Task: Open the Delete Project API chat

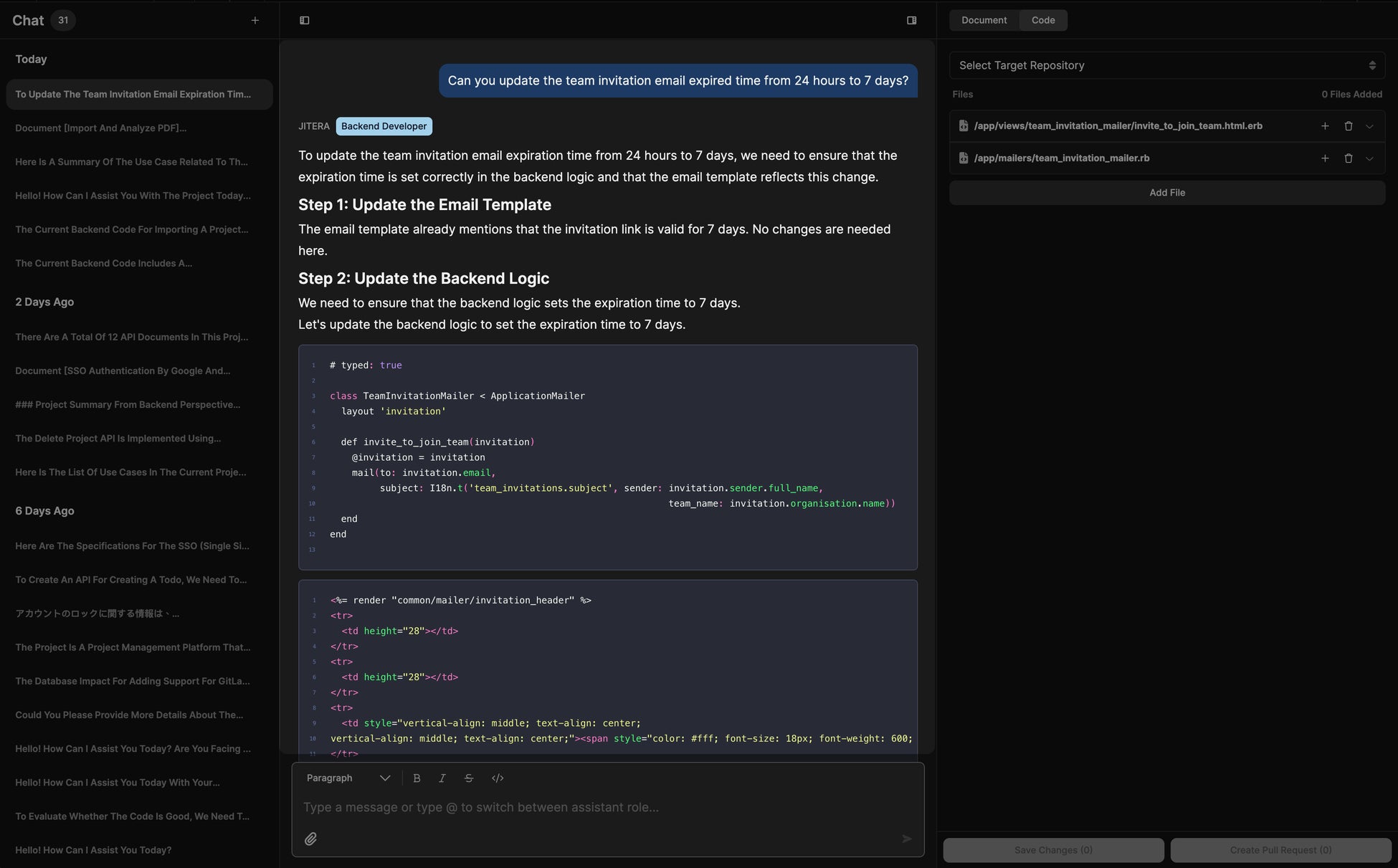Action: (x=118, y=439)
